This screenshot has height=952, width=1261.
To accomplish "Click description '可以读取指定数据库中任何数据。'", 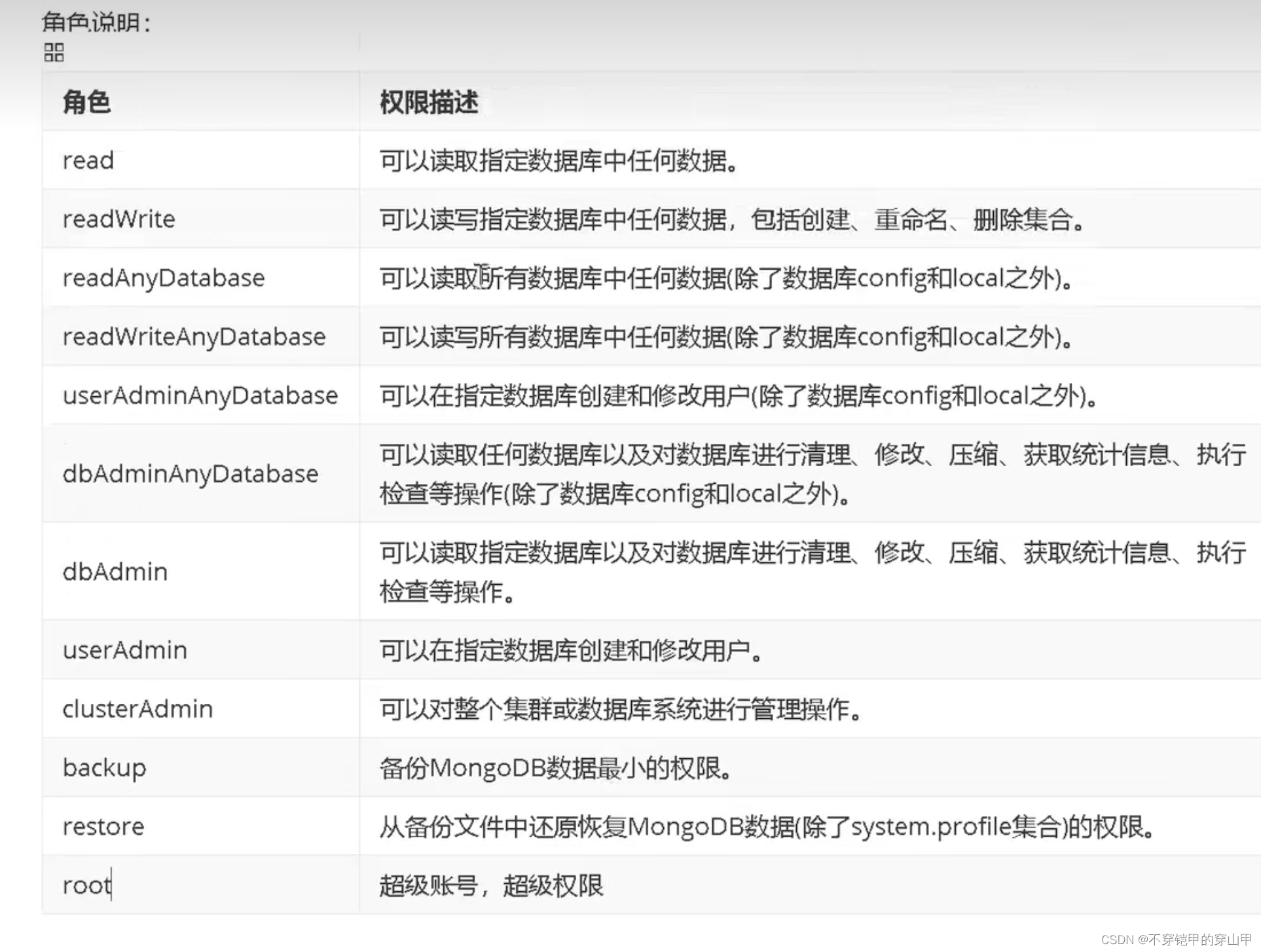I will pos(560,160).
